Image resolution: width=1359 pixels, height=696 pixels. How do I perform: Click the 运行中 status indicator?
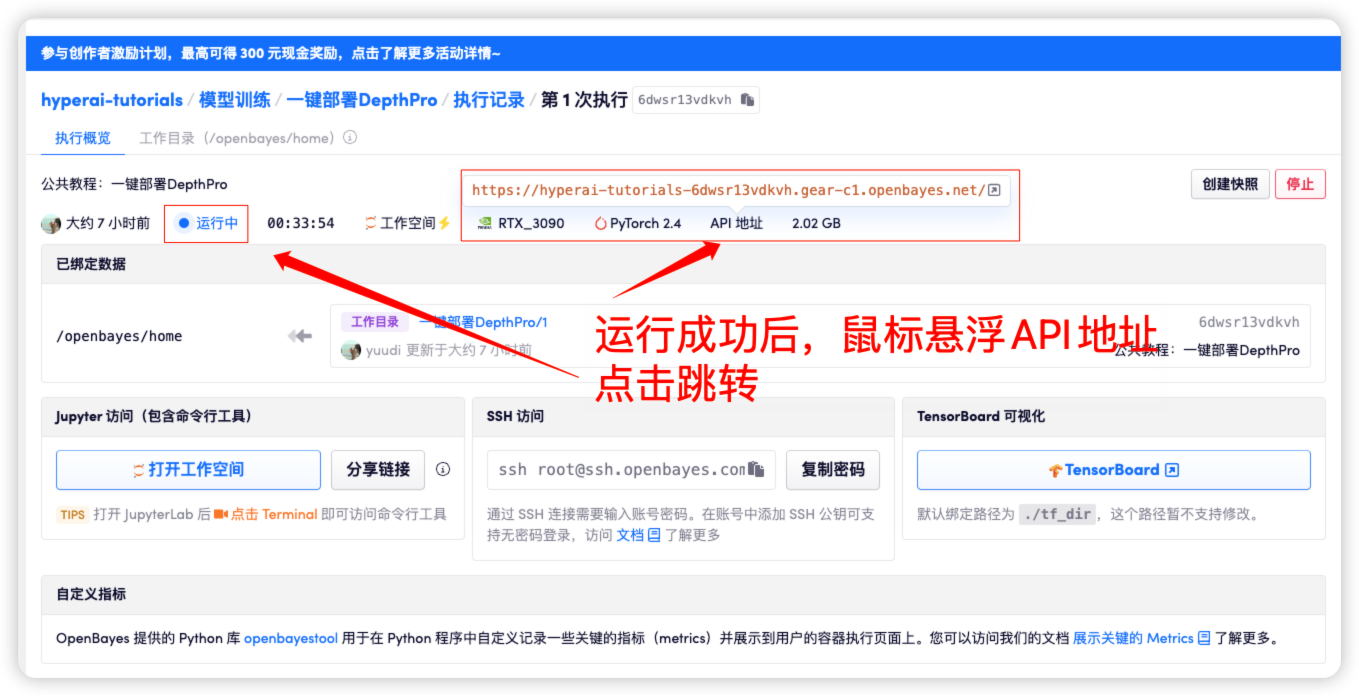coord(206,223)
